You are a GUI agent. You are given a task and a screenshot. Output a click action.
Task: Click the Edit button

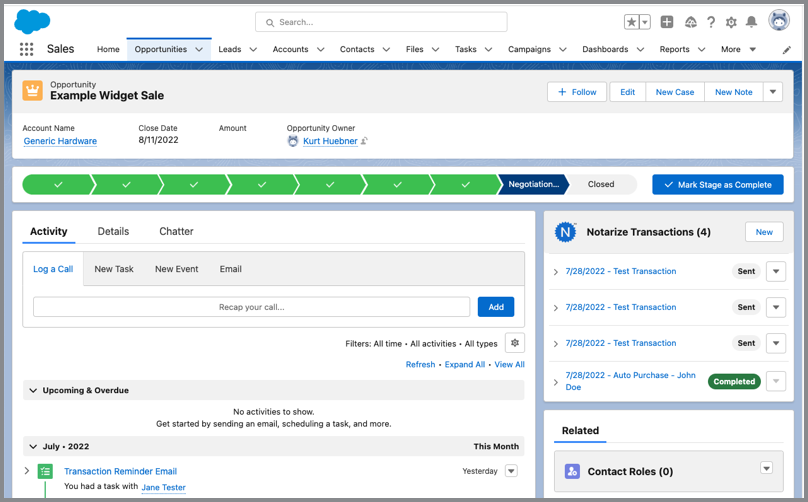[x=627, y=92]
